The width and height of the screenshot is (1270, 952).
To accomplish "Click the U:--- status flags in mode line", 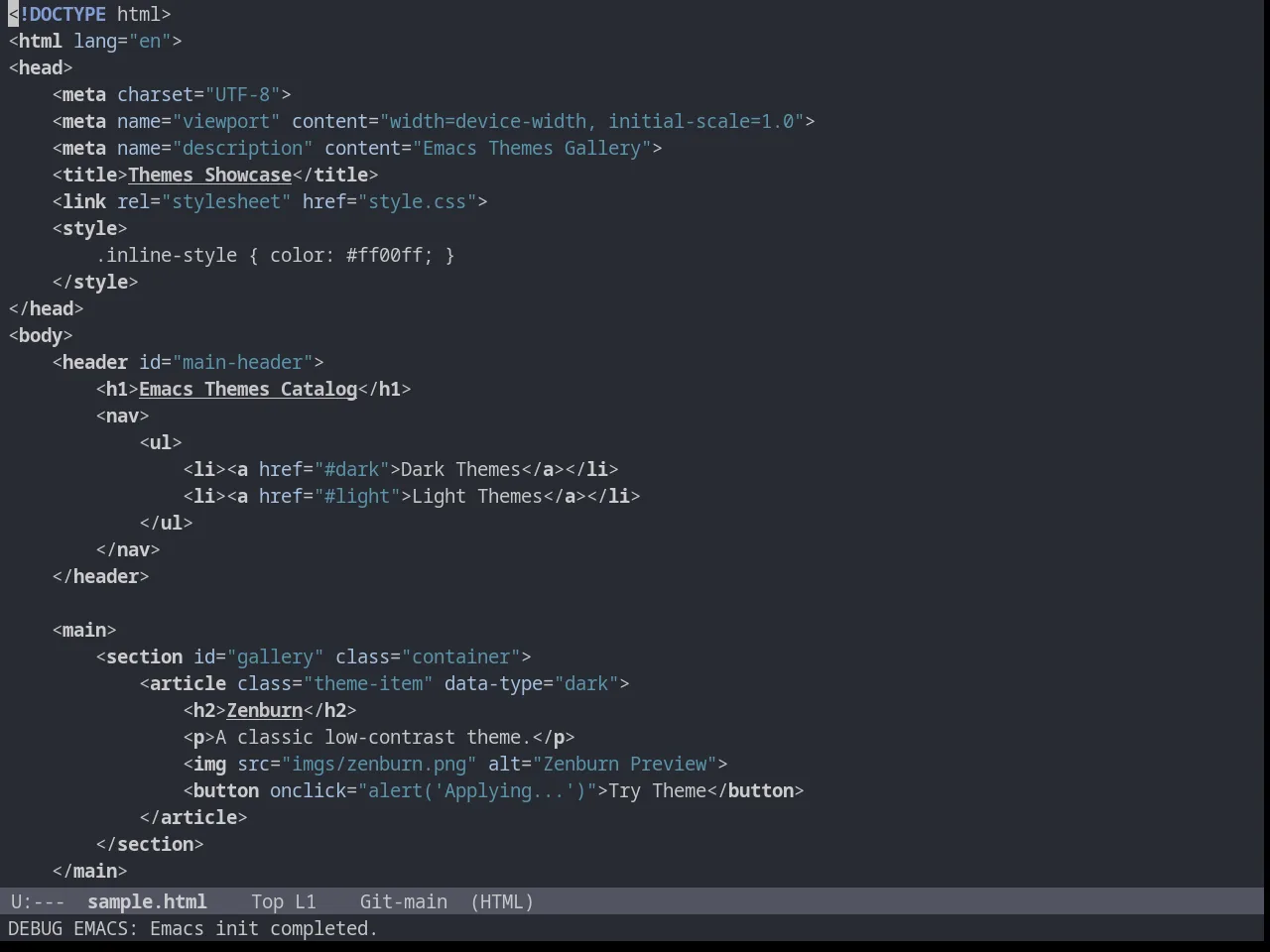I will point(38,901).
